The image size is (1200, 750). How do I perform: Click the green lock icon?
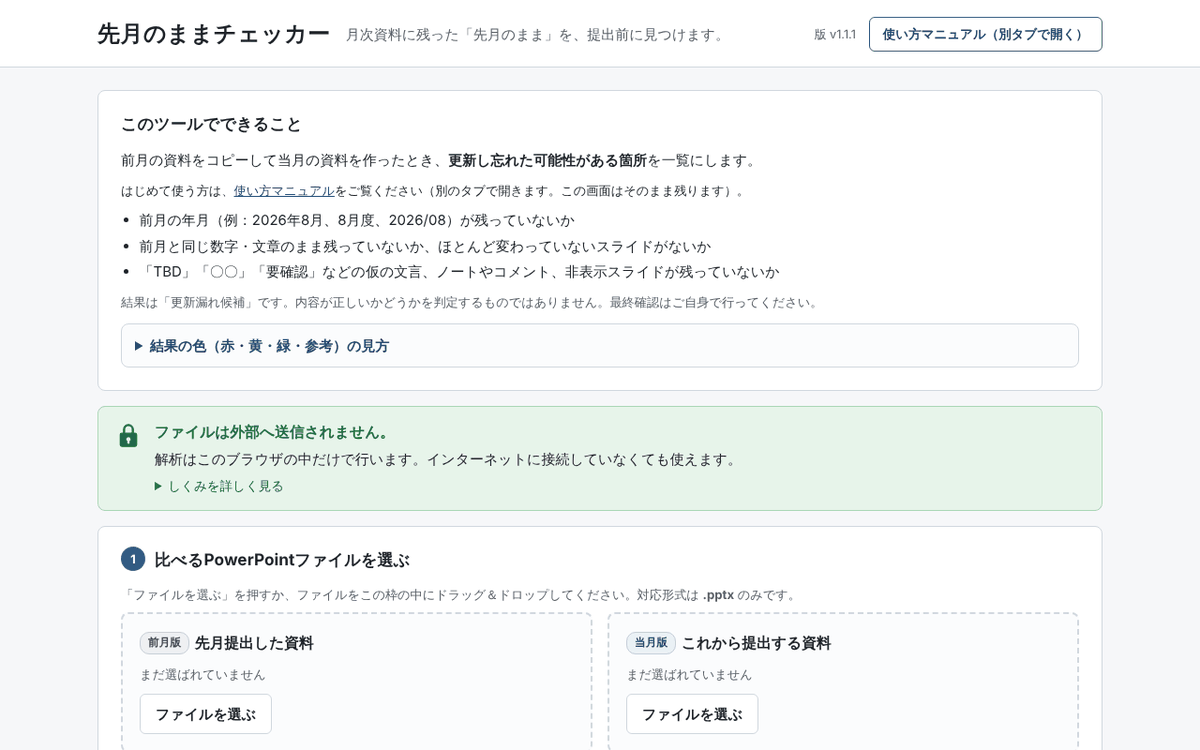[x=128, y=435]
